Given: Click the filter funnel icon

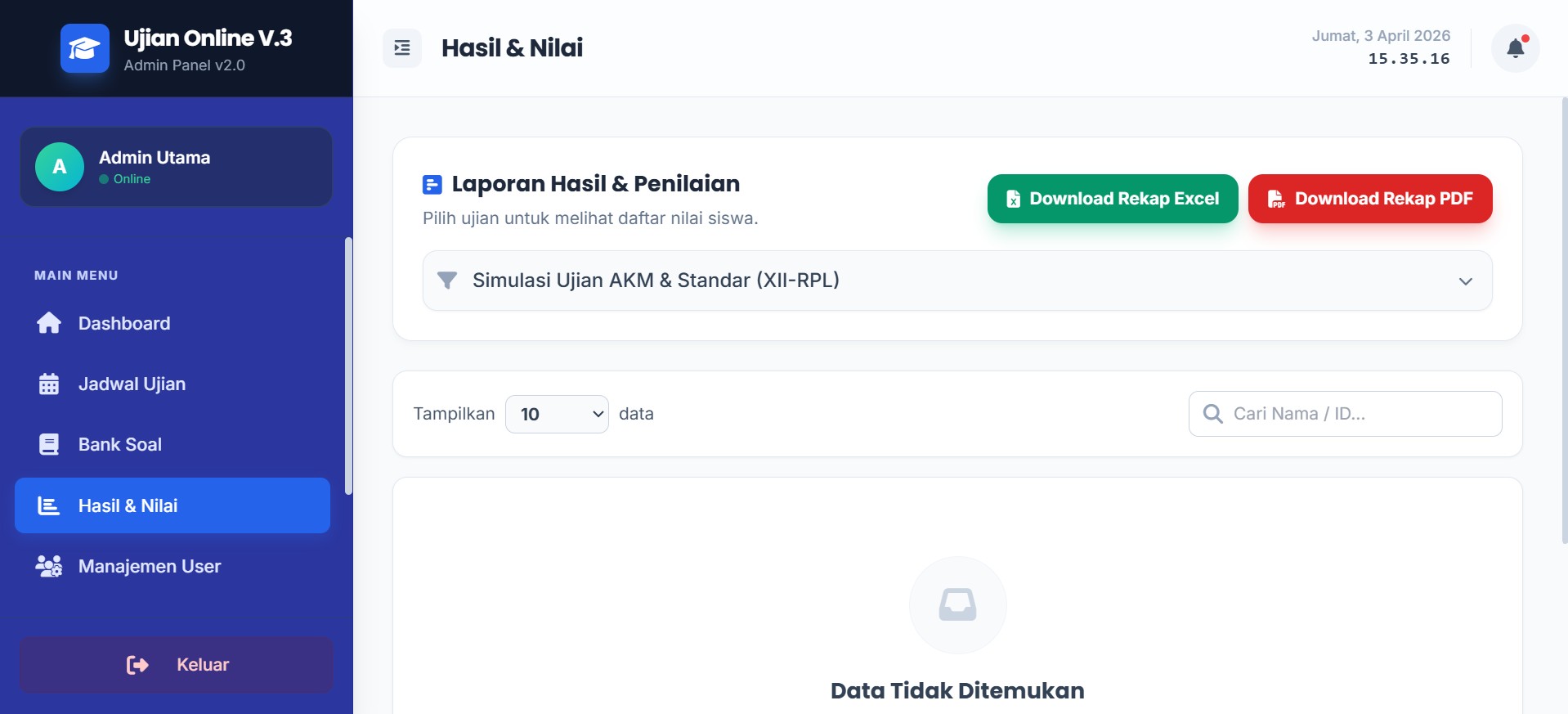Looking at the screenshot, I should coord(447,281).
